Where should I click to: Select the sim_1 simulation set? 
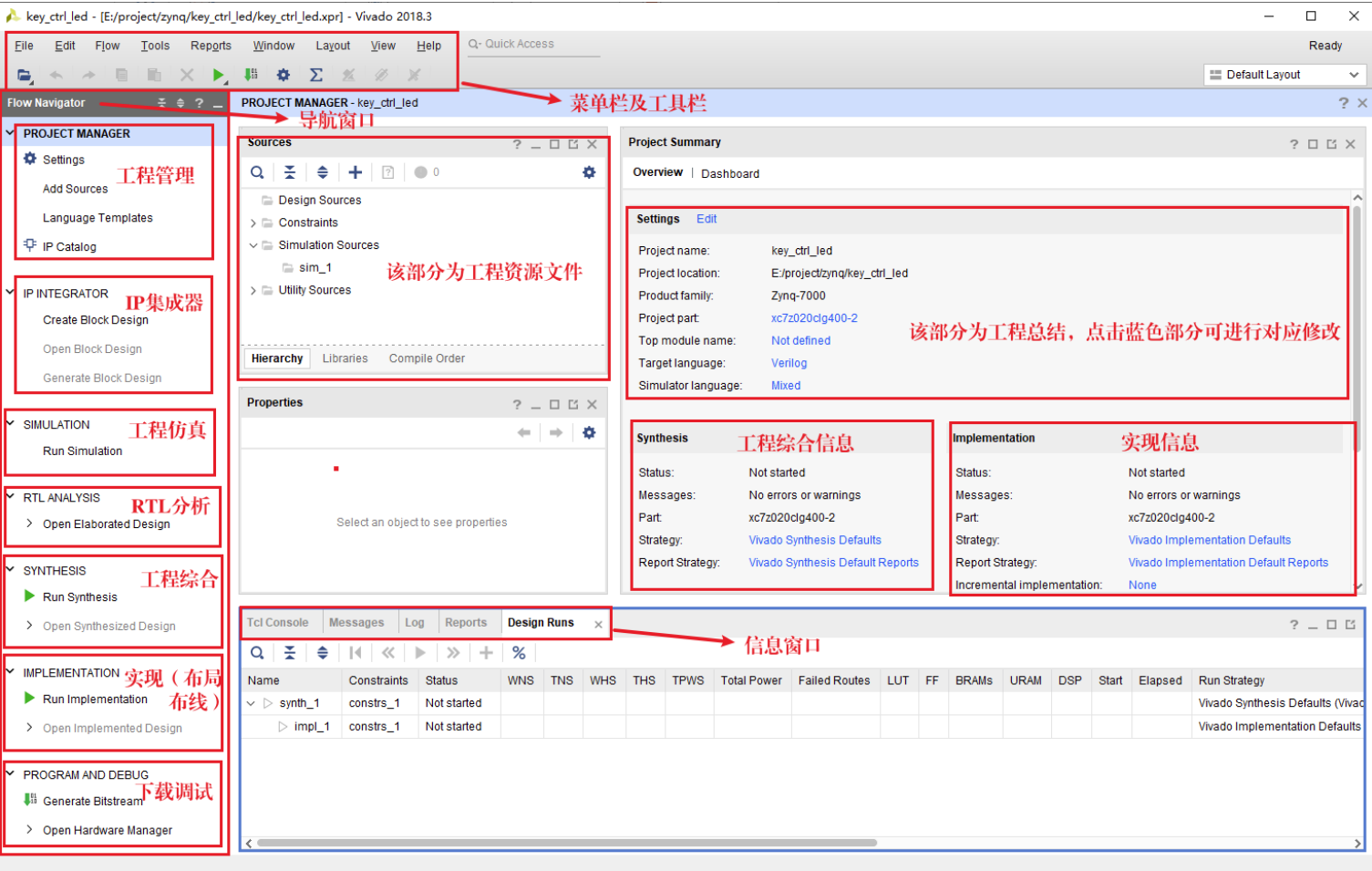click(x=315, y=268)
